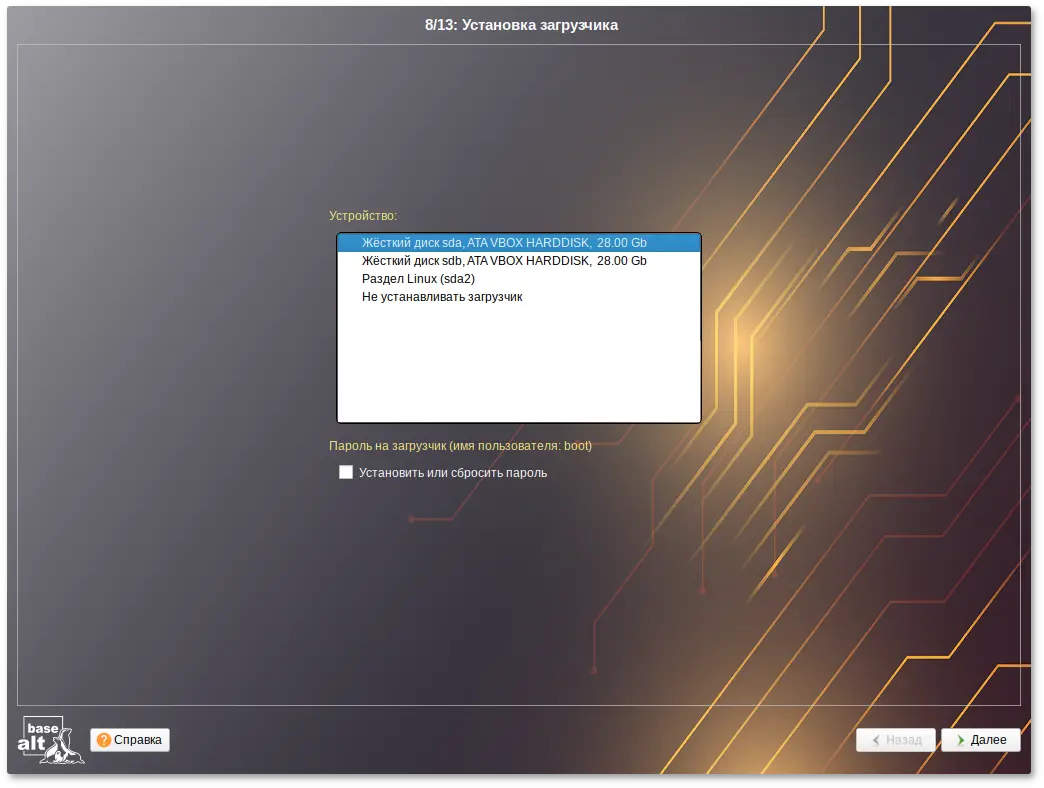
Task: Click the green arrow icon on Далее
Action: 960,741
